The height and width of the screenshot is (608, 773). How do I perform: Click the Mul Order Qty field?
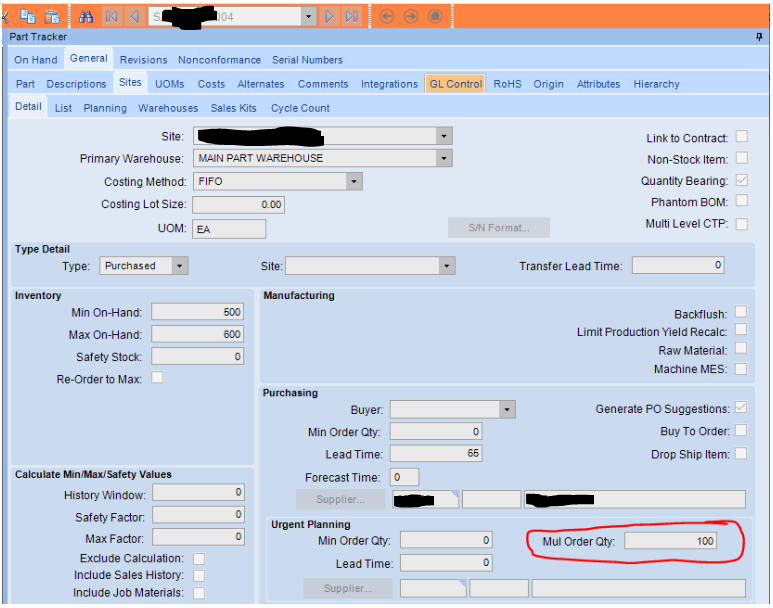(x=670, y=541)
